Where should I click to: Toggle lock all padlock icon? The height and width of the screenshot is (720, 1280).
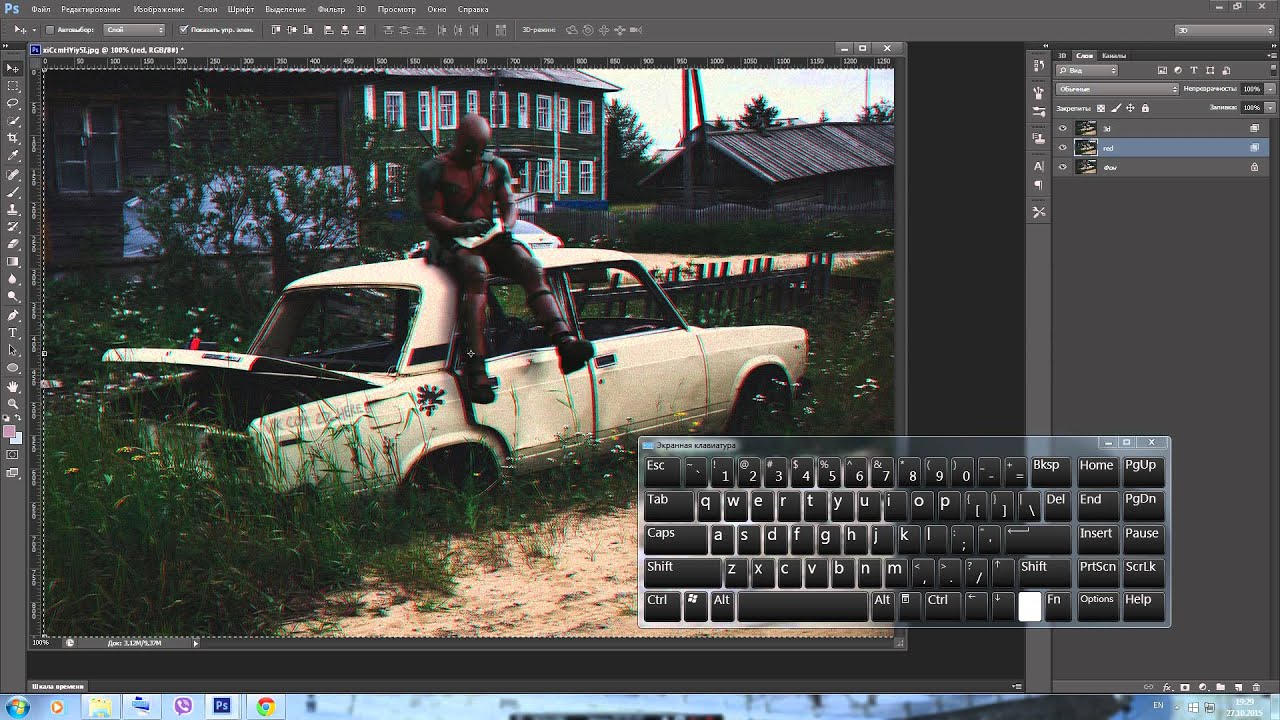click(1146, 107)
